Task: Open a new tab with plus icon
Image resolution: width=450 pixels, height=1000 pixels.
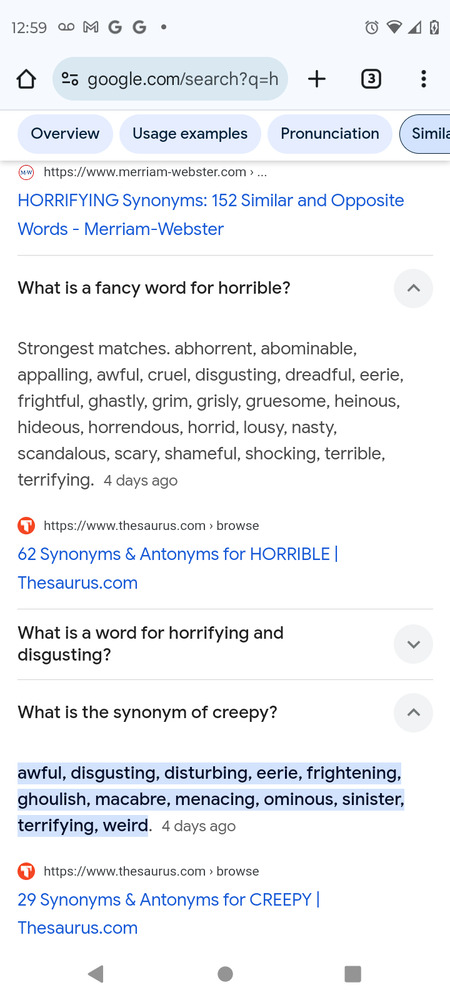Action: (316, 79)
